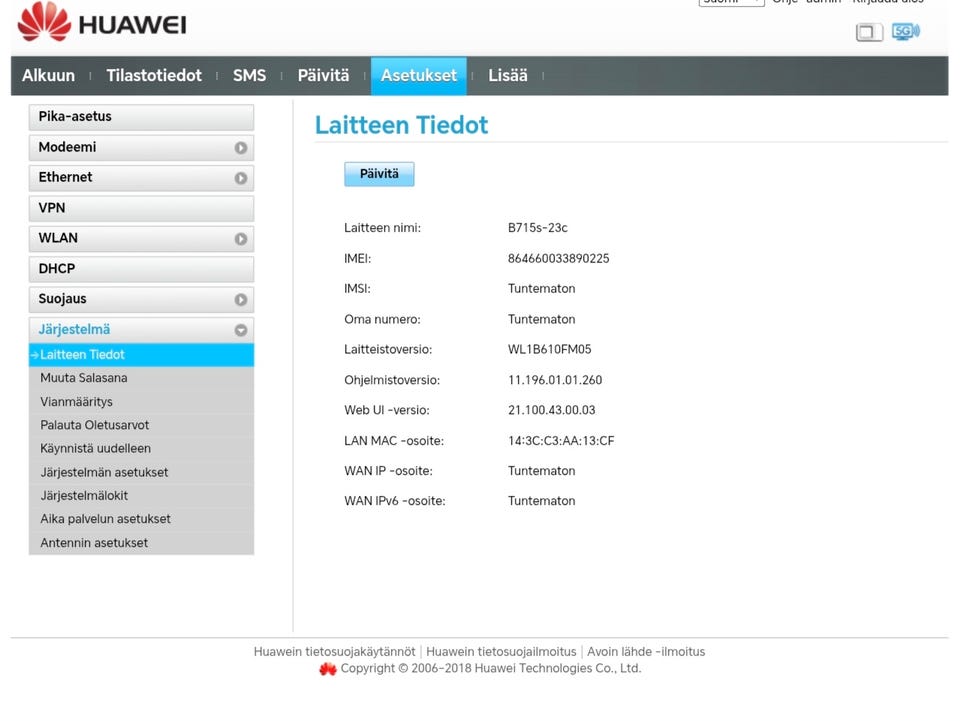This screenshot has height=721, width=960.
Task: Open Pika-asetus in the sidebar
Action: [x=141, y=117]
